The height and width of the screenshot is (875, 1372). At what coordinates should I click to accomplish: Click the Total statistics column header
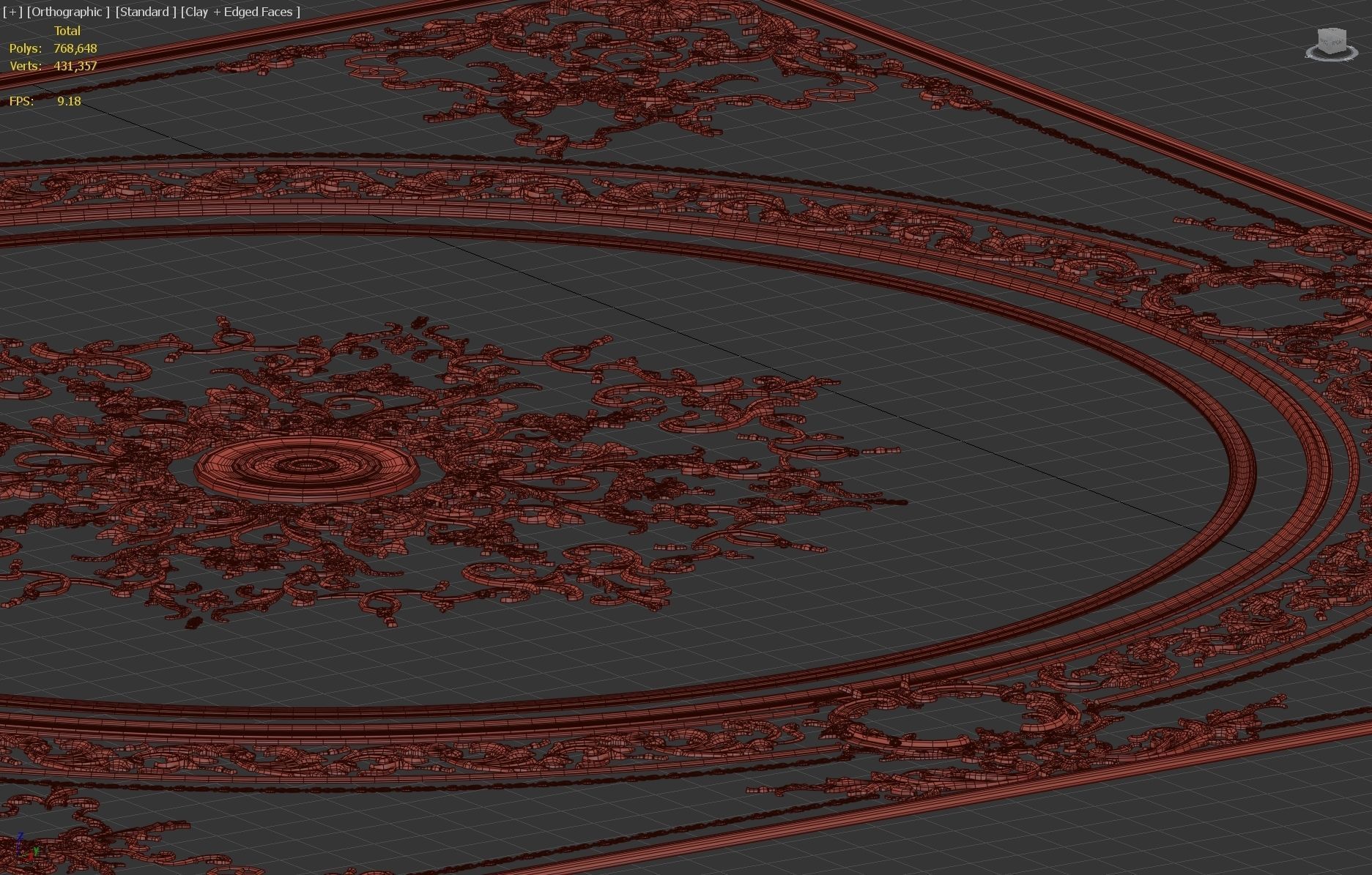(67, 31)
